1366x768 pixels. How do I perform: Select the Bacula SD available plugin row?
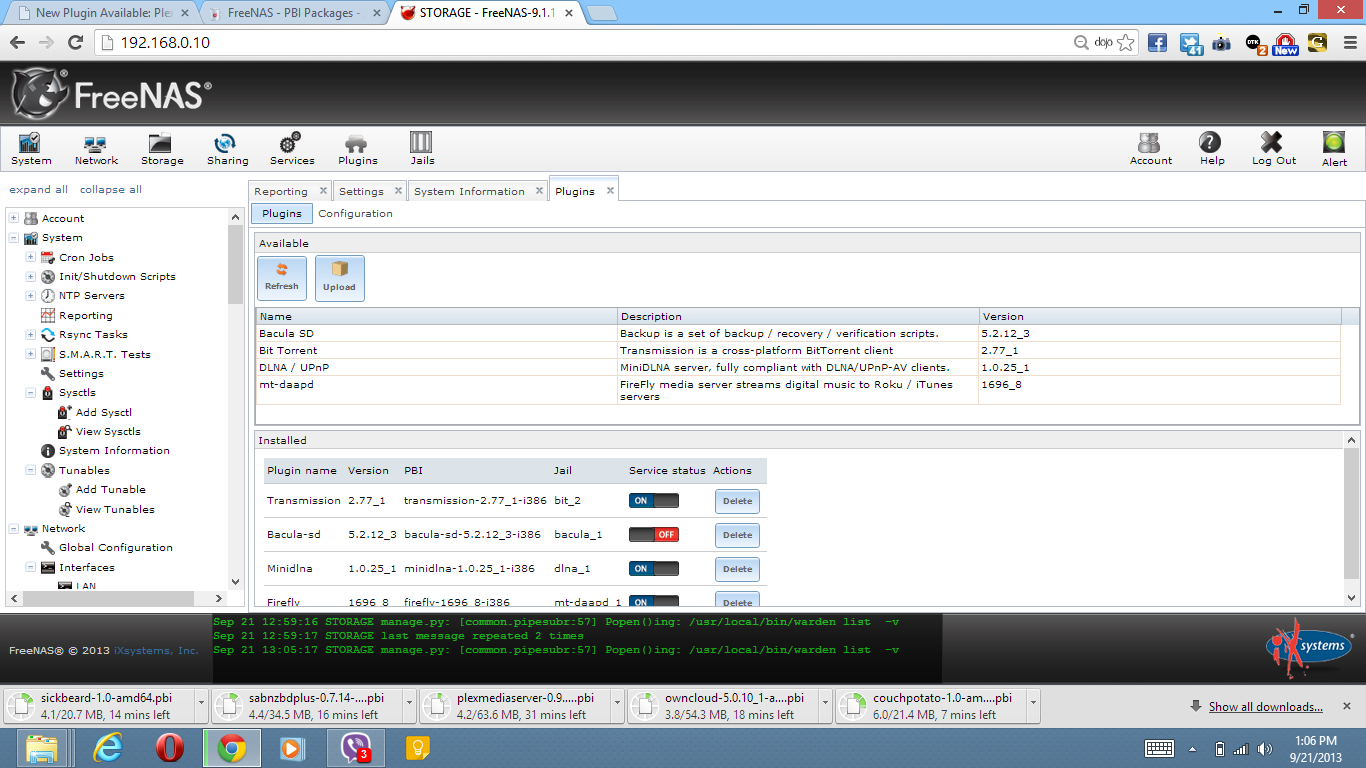click(798, 333)
